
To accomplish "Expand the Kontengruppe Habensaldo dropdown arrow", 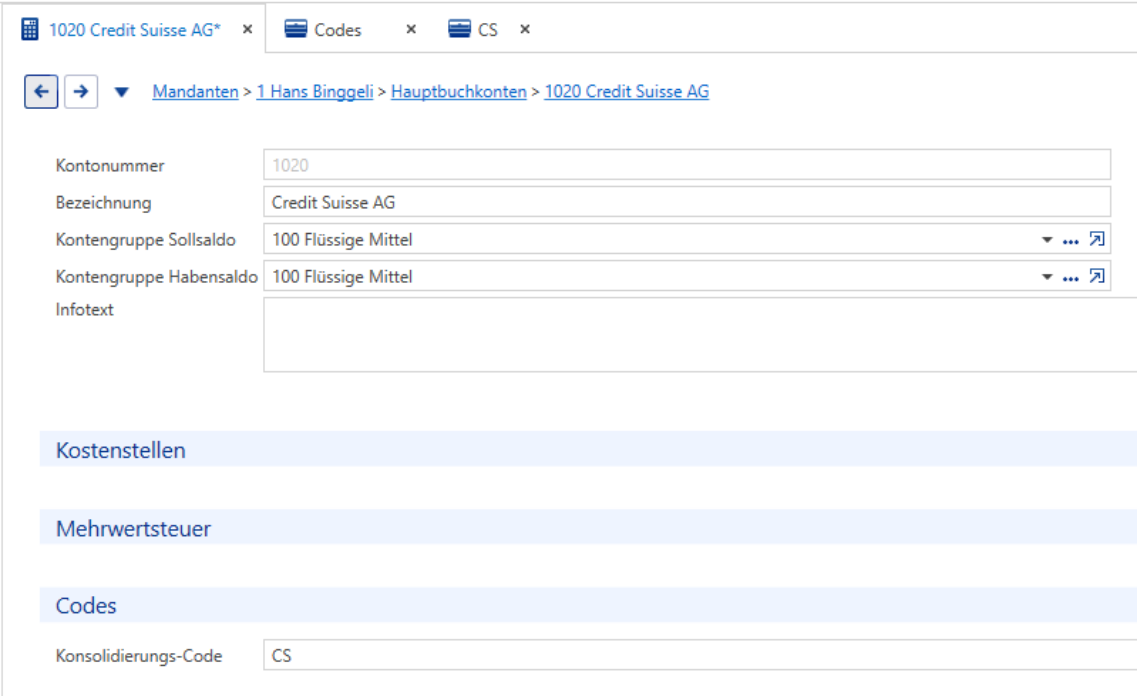I will [x=1047, y=277].
